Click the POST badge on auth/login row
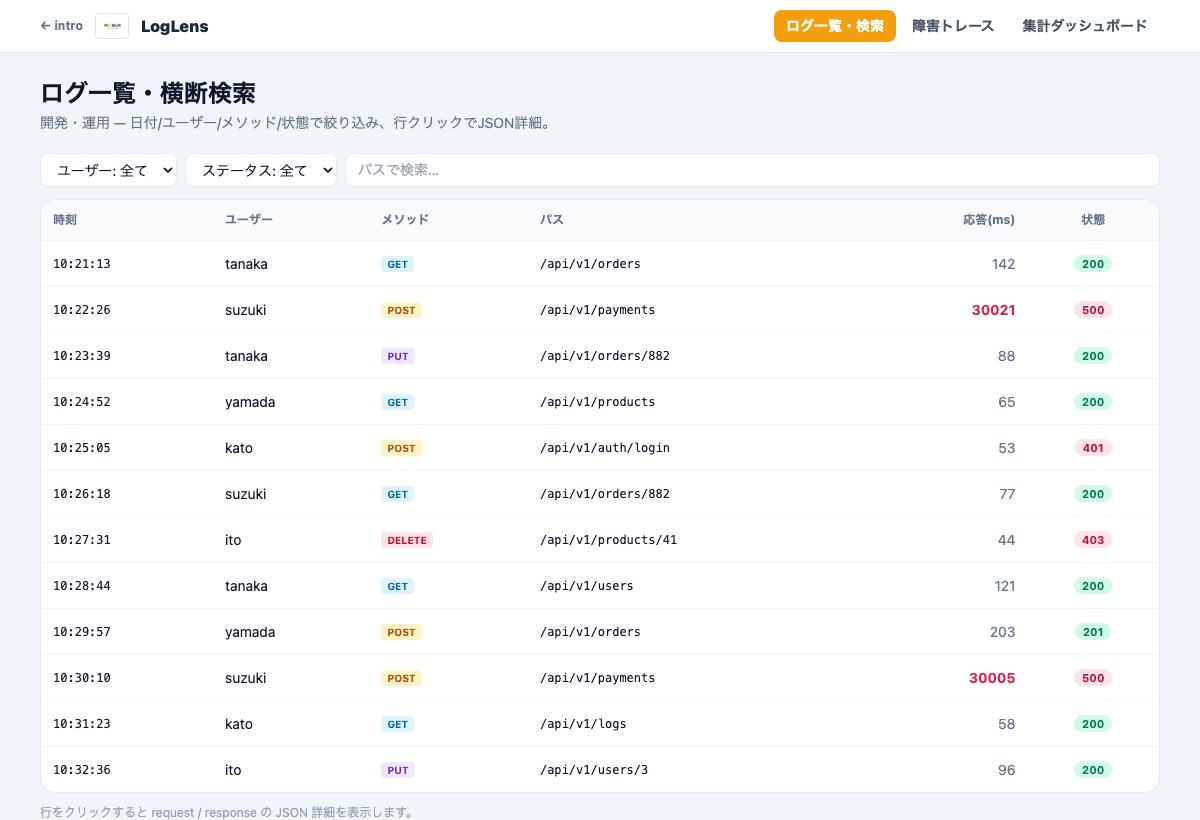 tap(401, 448)
